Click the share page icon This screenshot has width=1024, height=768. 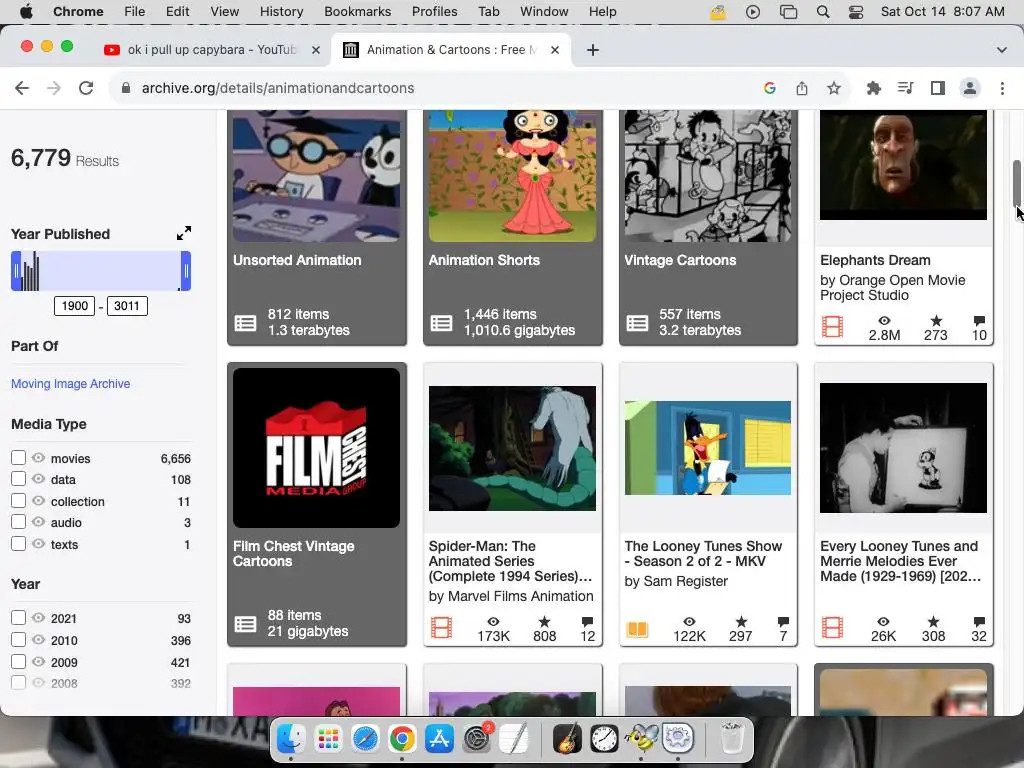point(802,88)
